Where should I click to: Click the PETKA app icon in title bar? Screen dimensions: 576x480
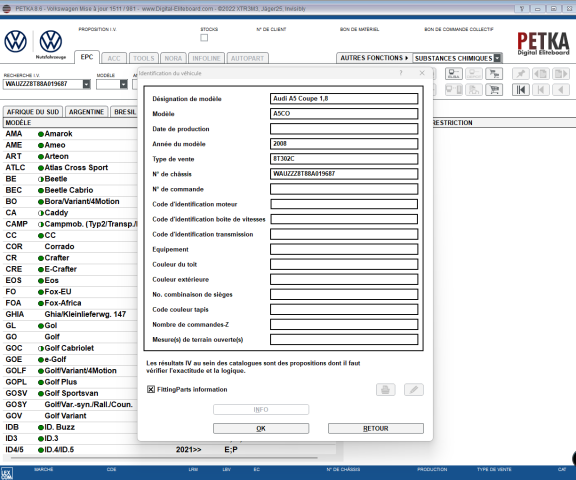(7, 9)
